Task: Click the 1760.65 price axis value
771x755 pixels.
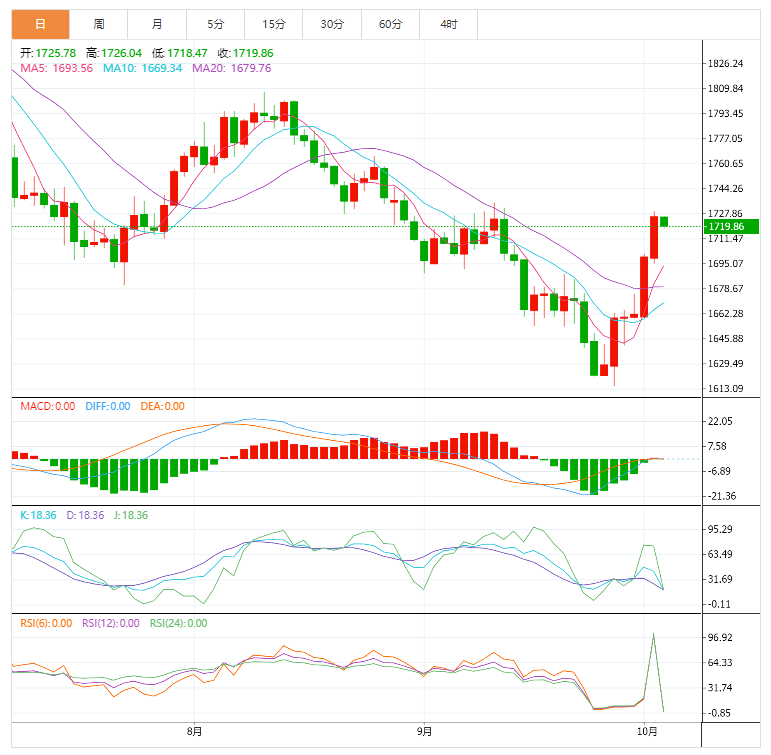Action: [725, 164]
